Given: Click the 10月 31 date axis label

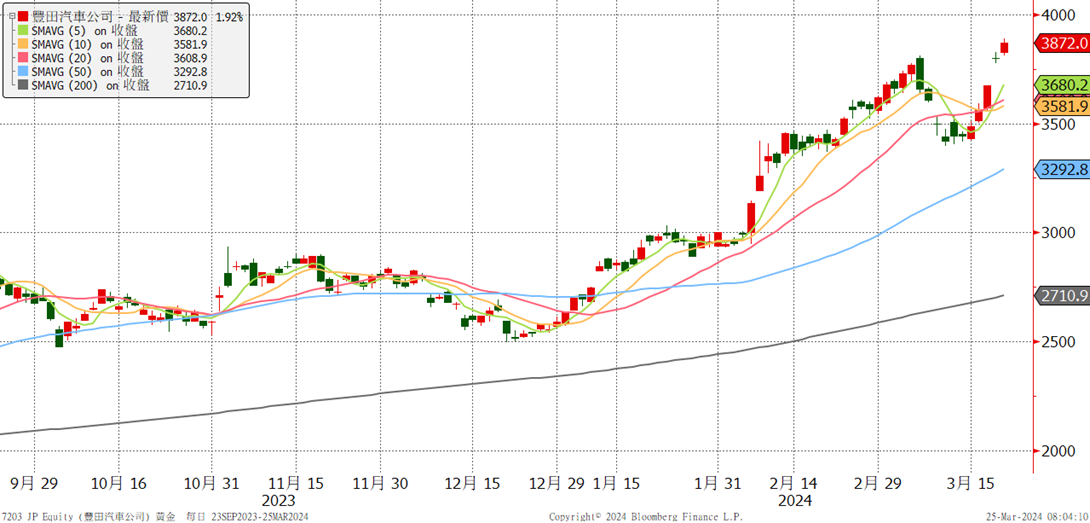Looking at the screenshot, I should coord(210,484).
